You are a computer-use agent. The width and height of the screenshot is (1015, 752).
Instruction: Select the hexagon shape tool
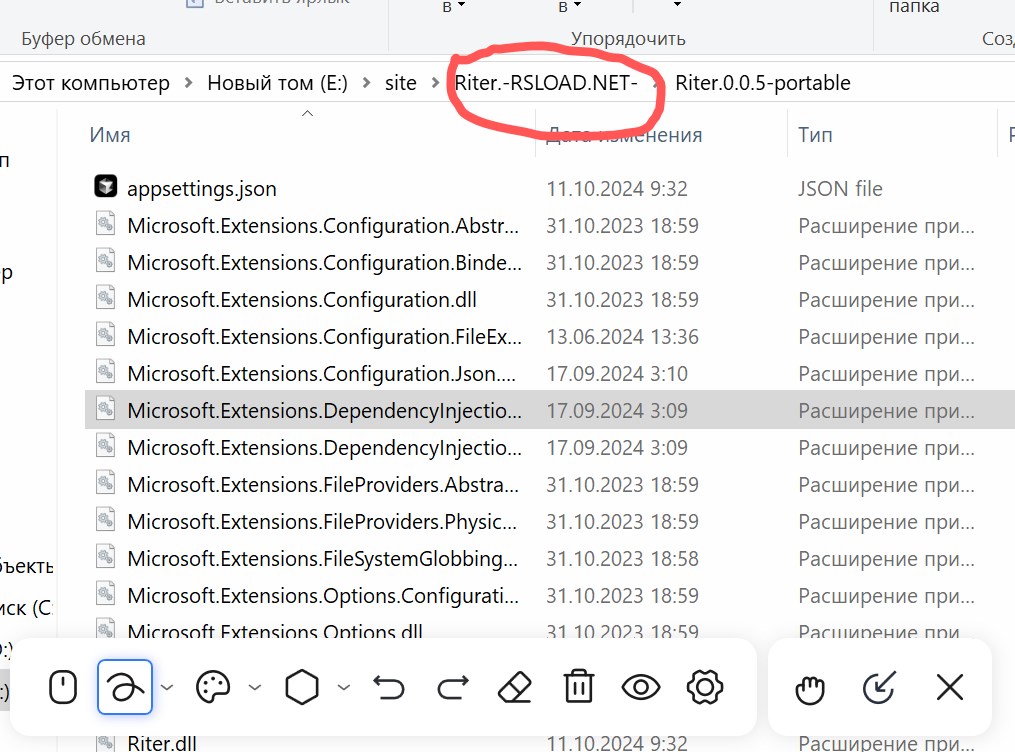click(x=302, y=687)
